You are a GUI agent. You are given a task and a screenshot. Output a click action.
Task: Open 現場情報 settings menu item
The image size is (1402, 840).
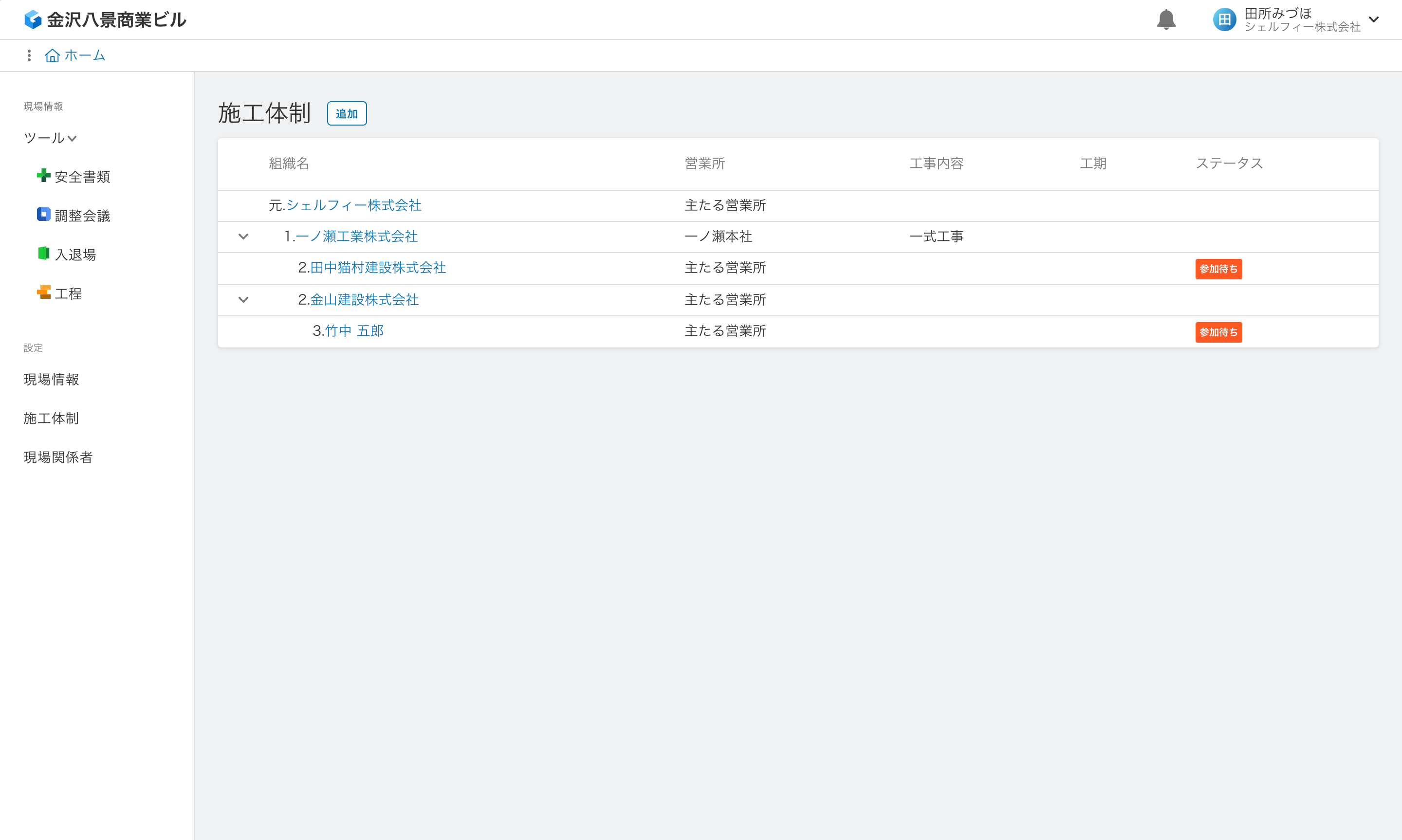pyautogui.click(x=52, y=379)
